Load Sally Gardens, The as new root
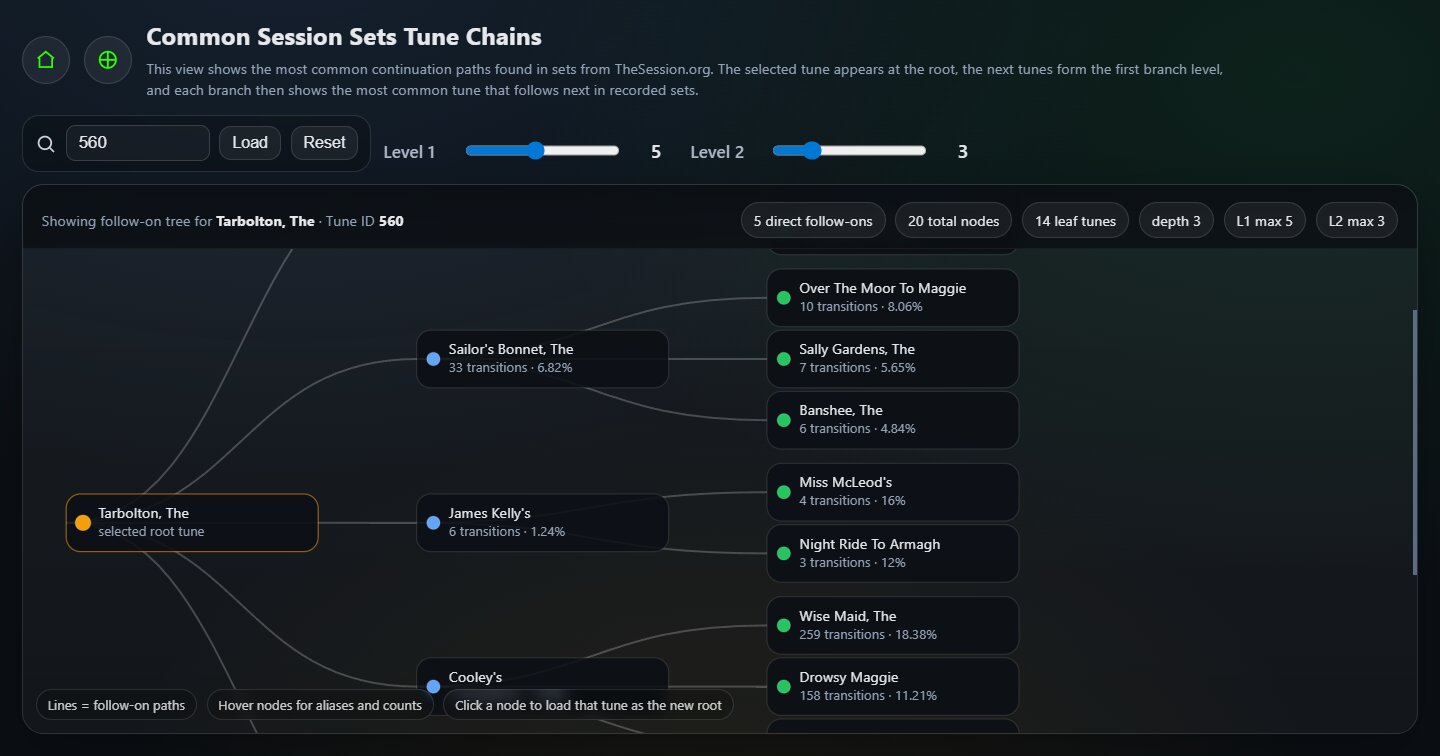Viewport: 1440px width, 756px height. click(x=892, y=358)
